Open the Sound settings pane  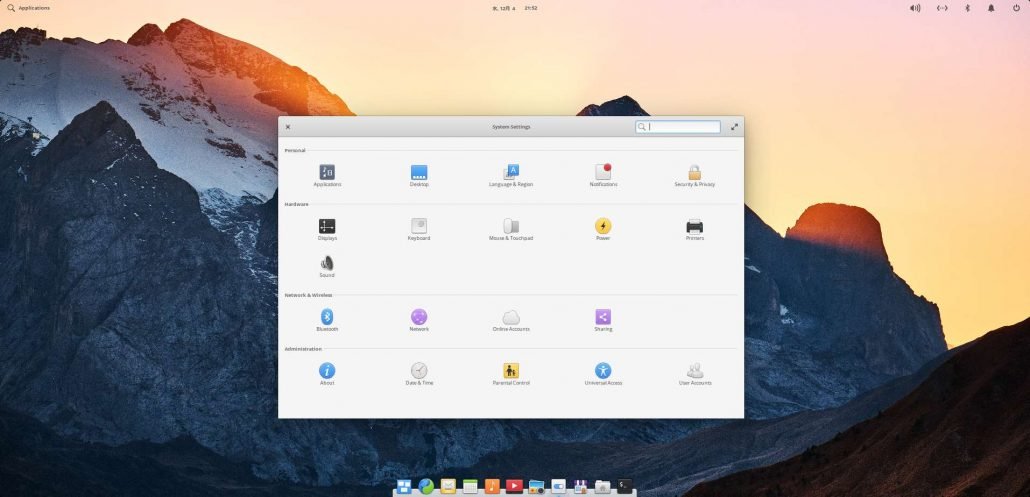click(x=327, y=264)
